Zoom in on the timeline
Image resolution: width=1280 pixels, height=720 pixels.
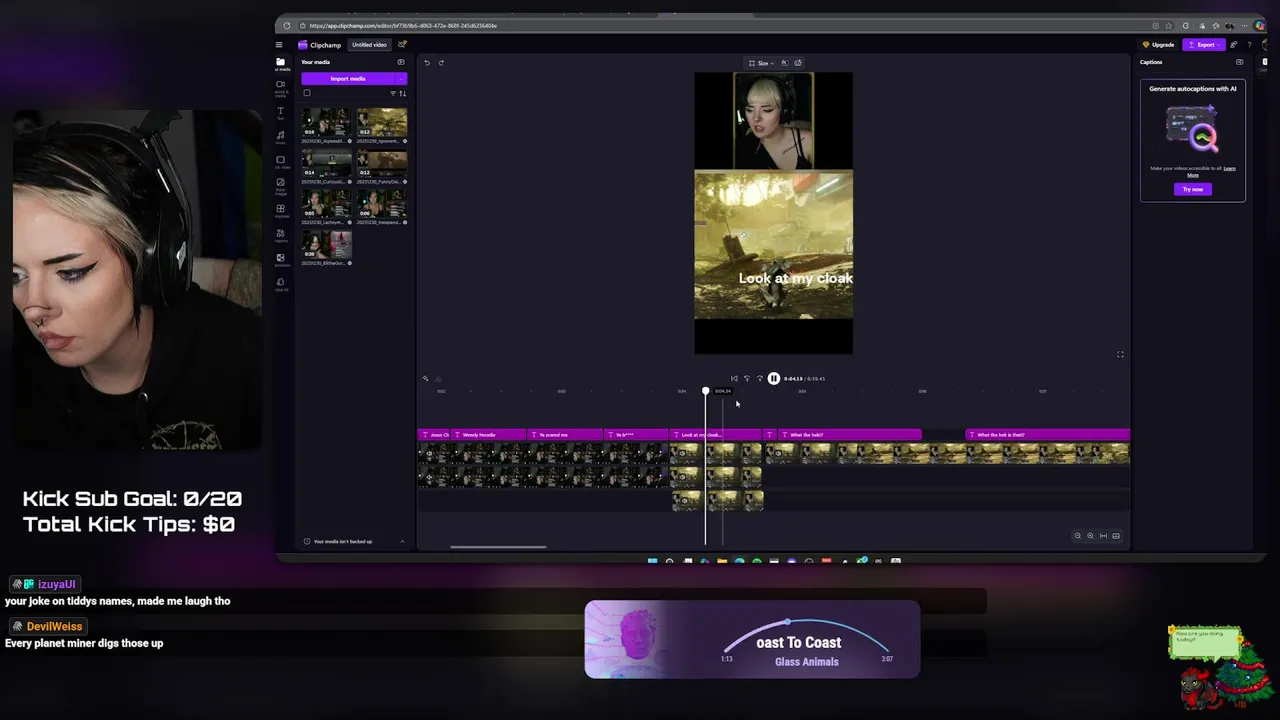1090,536
